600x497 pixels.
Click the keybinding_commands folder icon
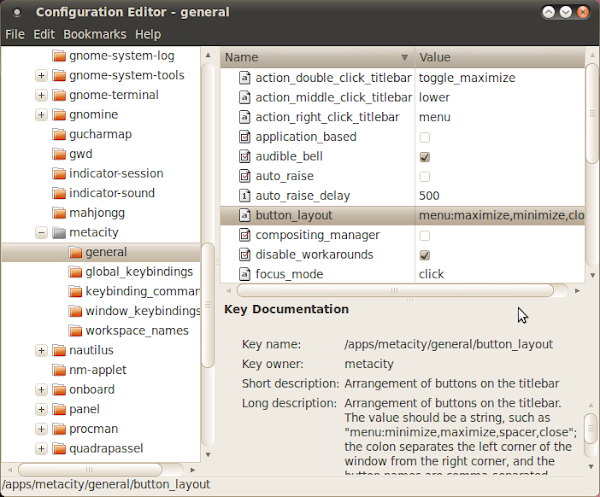point(75,292)
